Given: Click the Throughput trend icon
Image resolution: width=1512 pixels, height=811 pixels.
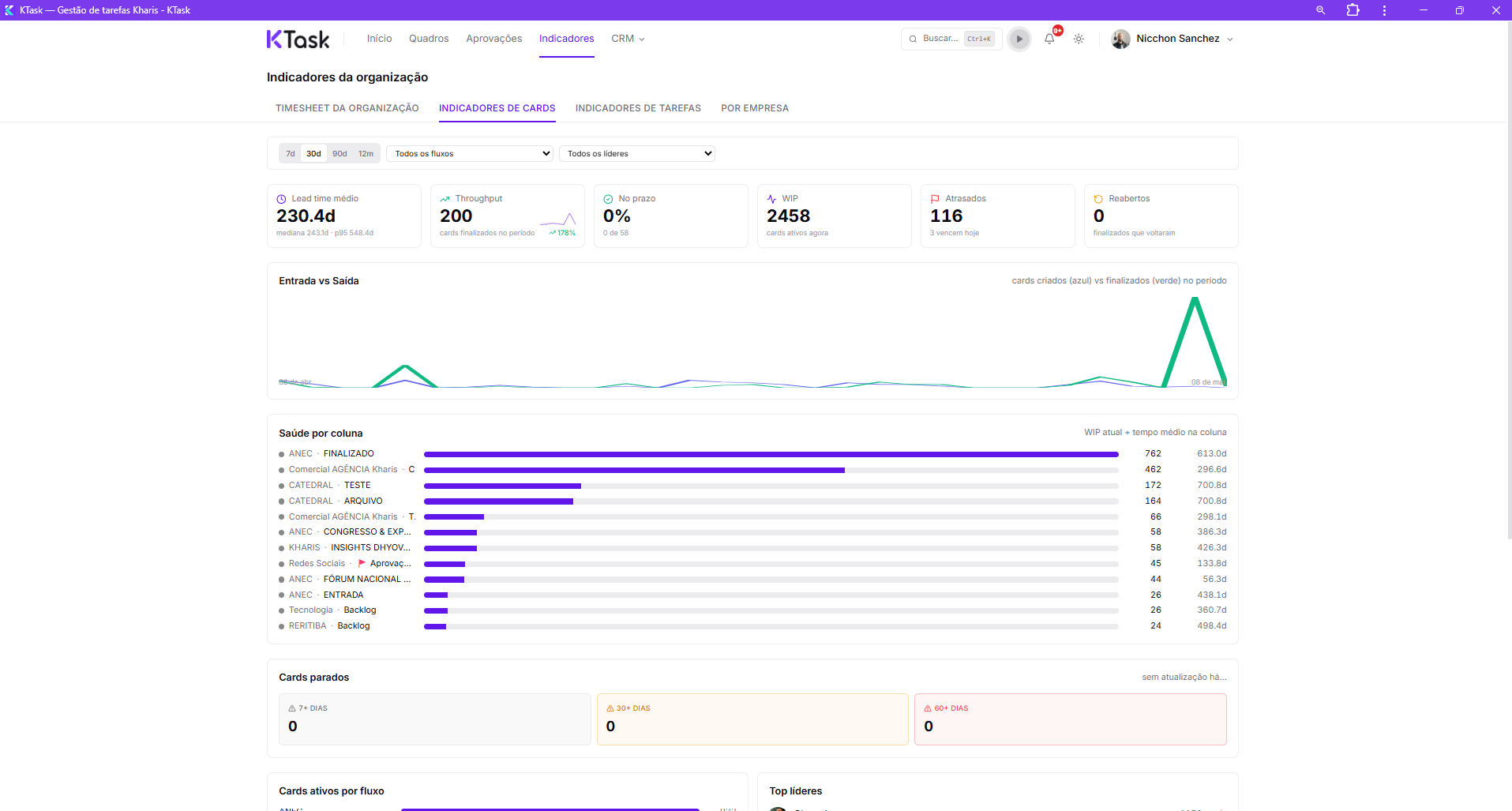Looking at the screenshot, I should (445, 199).
